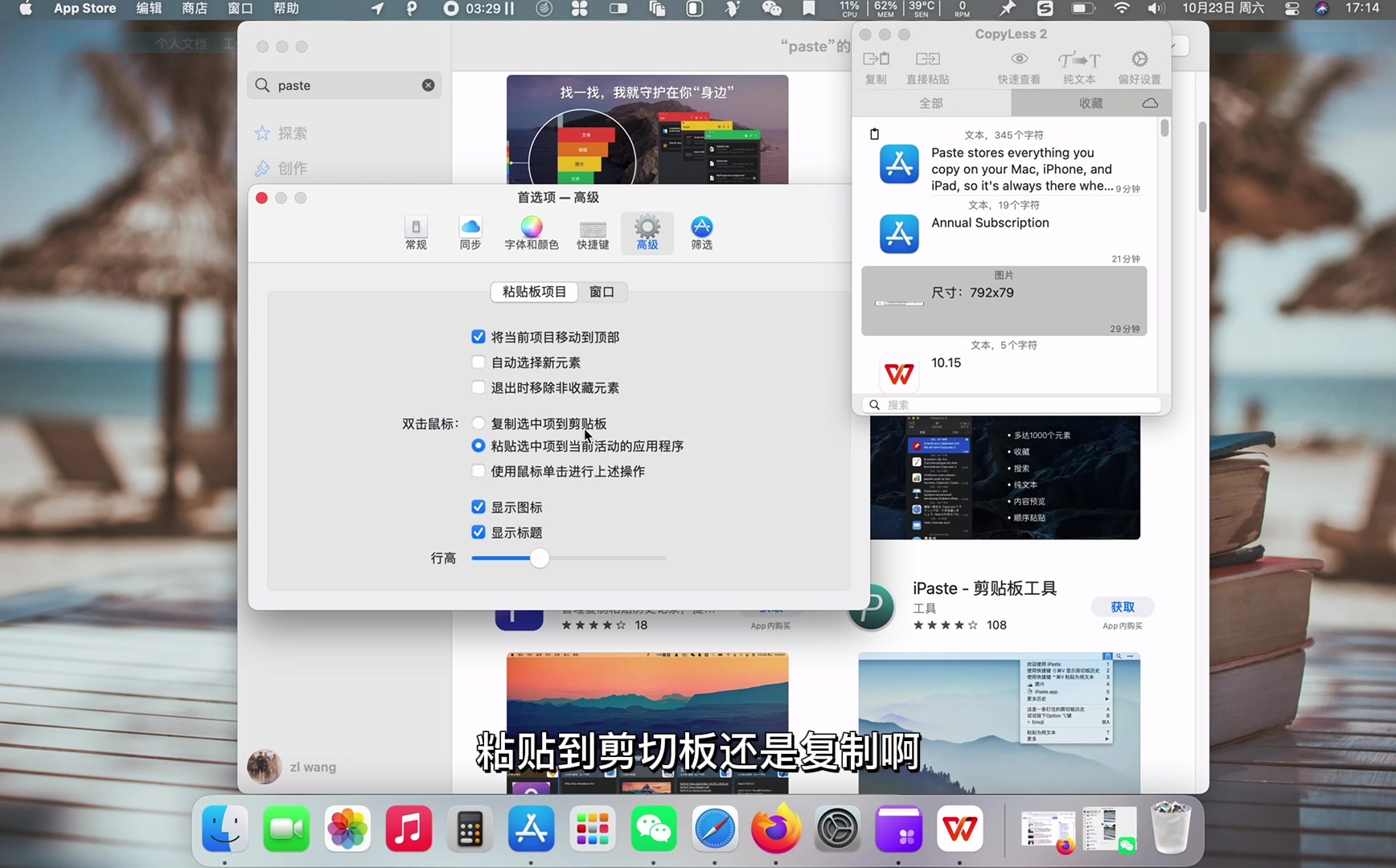Open the 同步 sync preferences tab
This screenshot has width=1396, height=868.
[470, 233]
